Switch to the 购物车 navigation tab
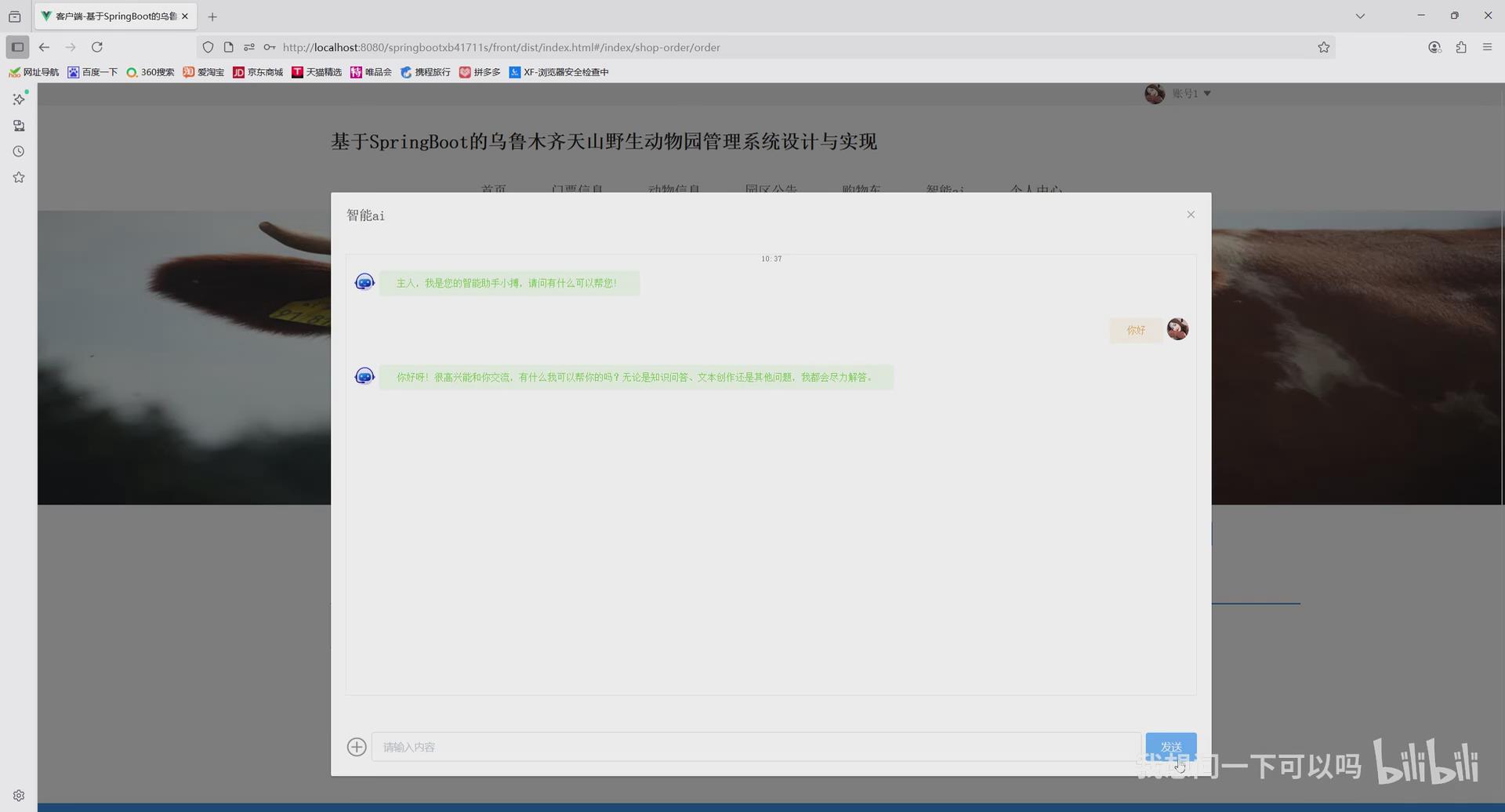 861,189
